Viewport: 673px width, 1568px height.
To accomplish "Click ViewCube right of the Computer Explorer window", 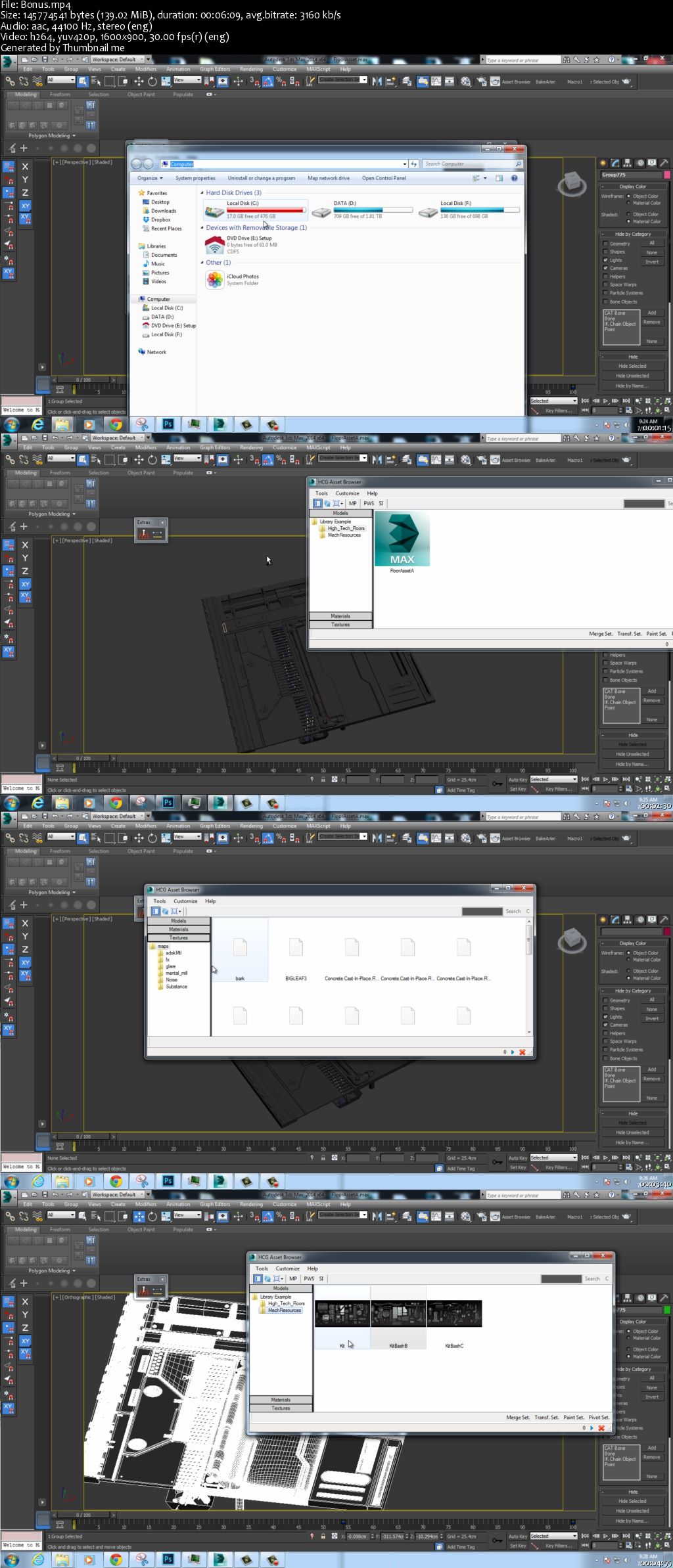I will (572, 183).
